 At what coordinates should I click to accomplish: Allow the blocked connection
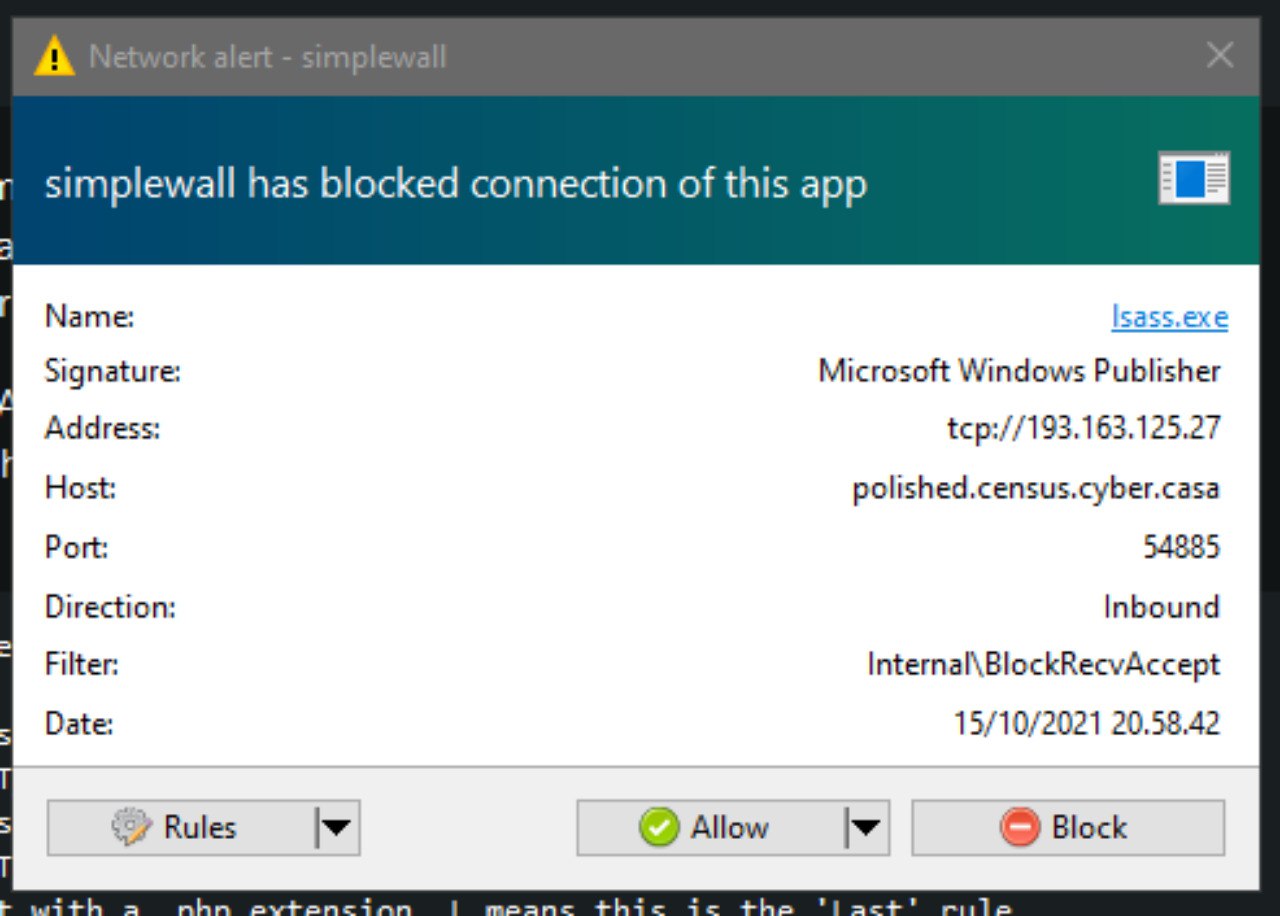click(711, 827)
